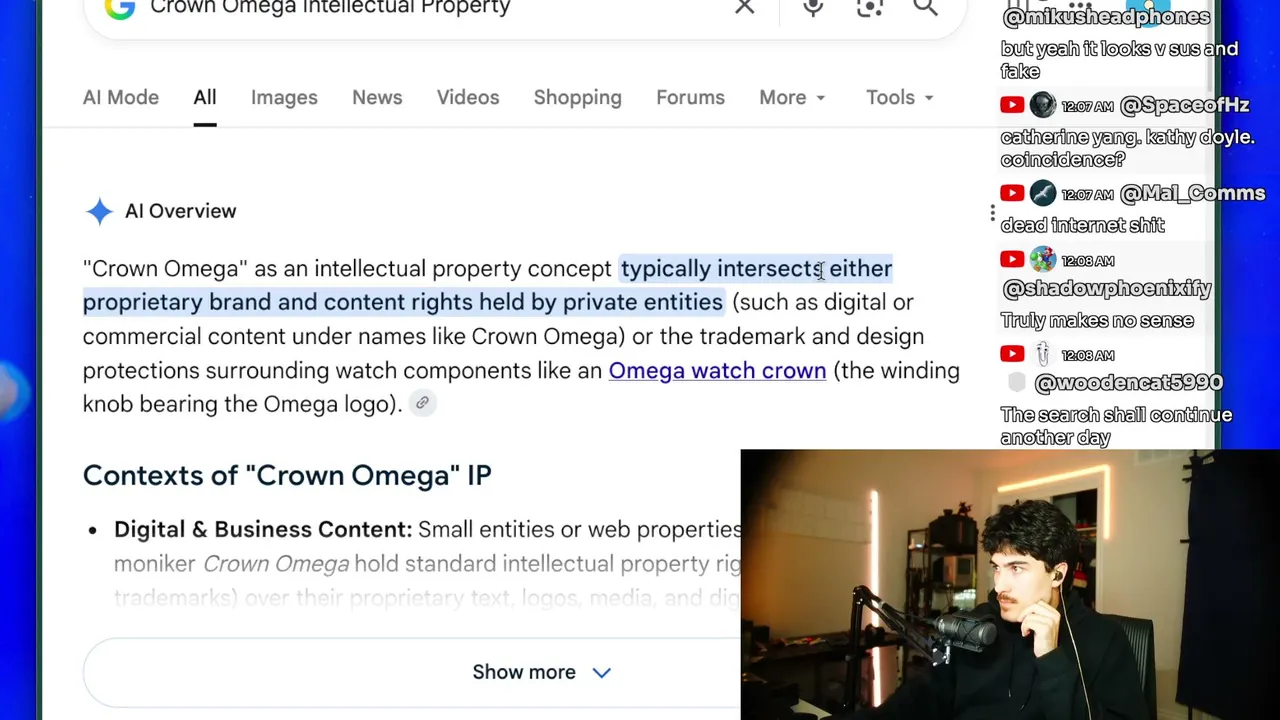This screenshot has height=720, width=1280.
Task: Submit search with magnifier icon
Action: pos(925,7)
